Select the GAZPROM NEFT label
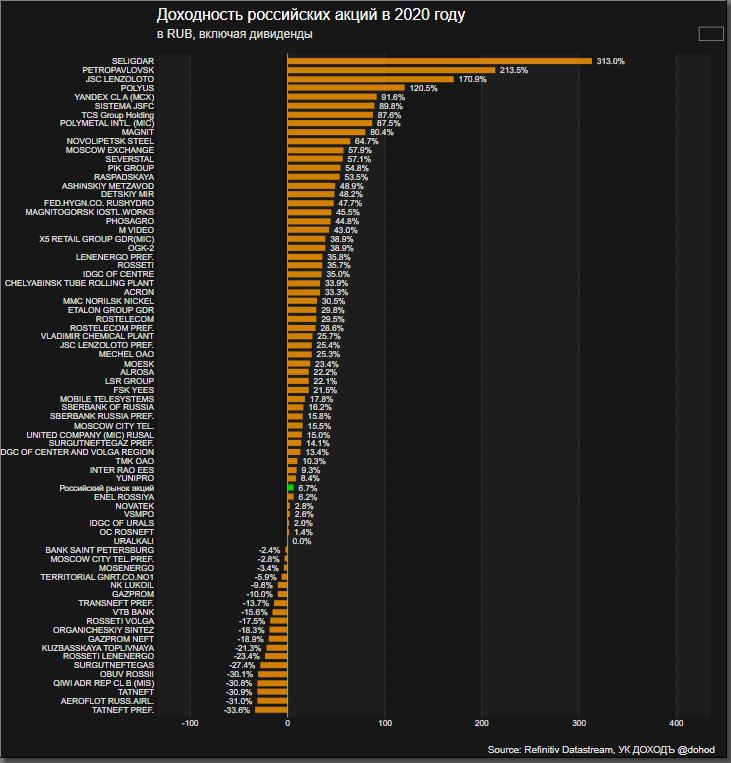Viewport: 731px width, 763px height. (x=121, y=639)
